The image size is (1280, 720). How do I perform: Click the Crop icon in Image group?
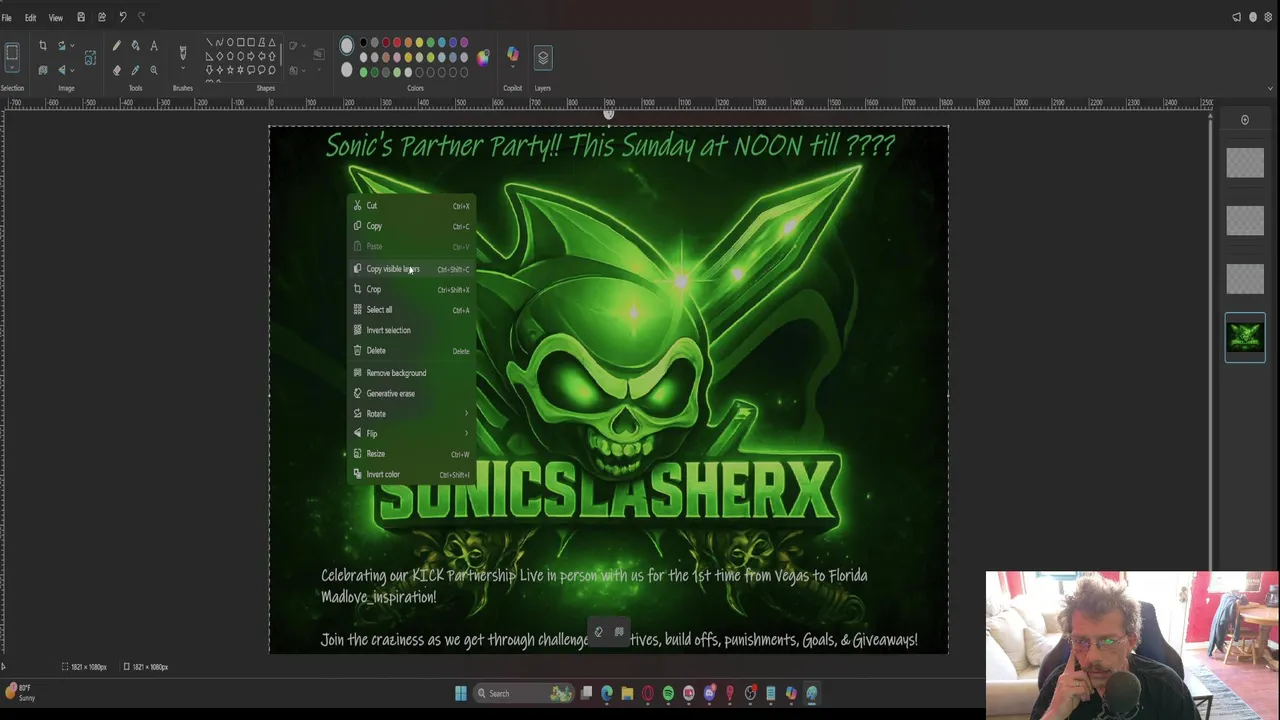click(42, 46)
